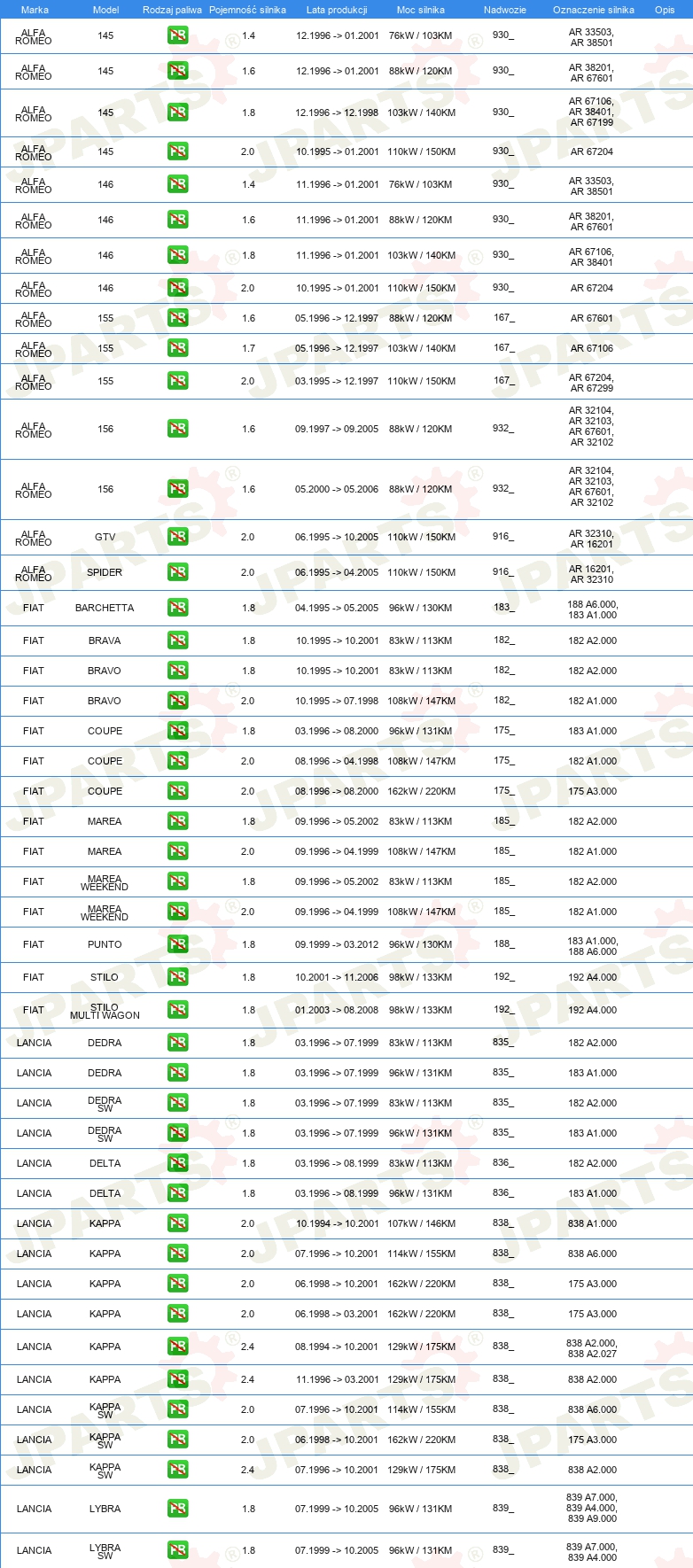Click production dates 06.1995 -> 10.2005
This screenshot has width=693, height=1568.
point(337,537)
